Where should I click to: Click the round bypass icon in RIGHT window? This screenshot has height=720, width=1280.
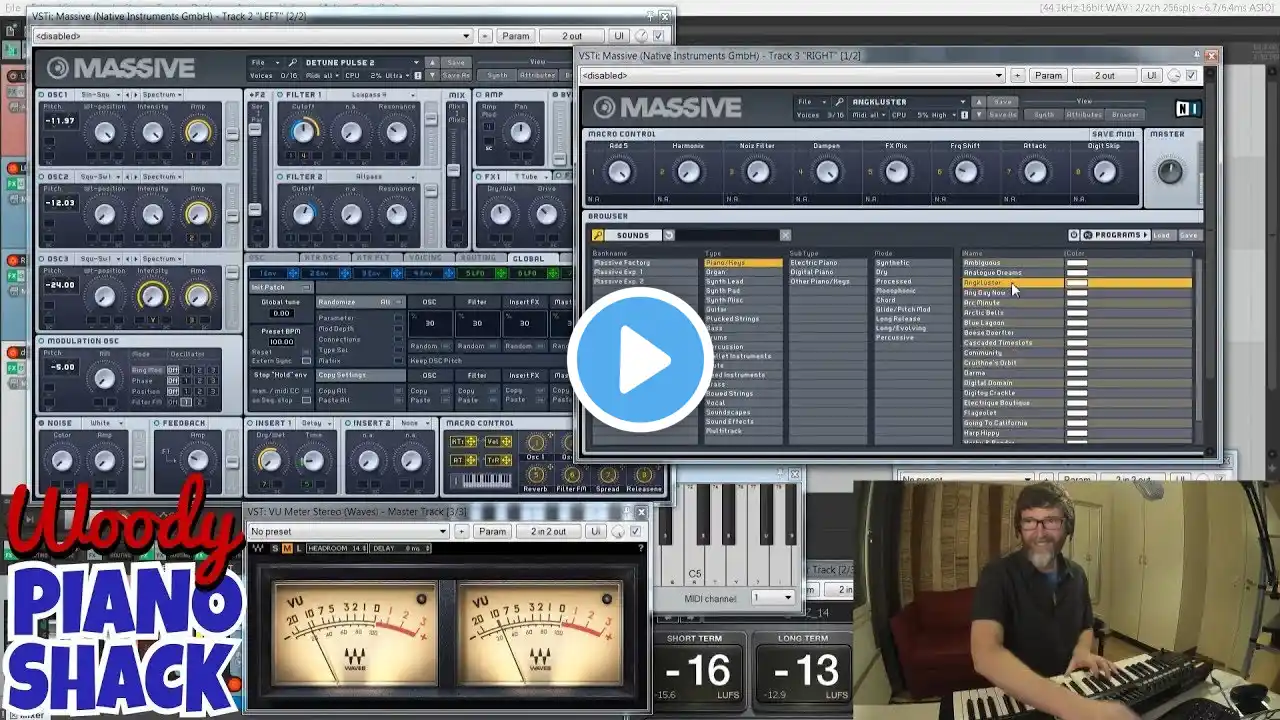click(1174, 76)
